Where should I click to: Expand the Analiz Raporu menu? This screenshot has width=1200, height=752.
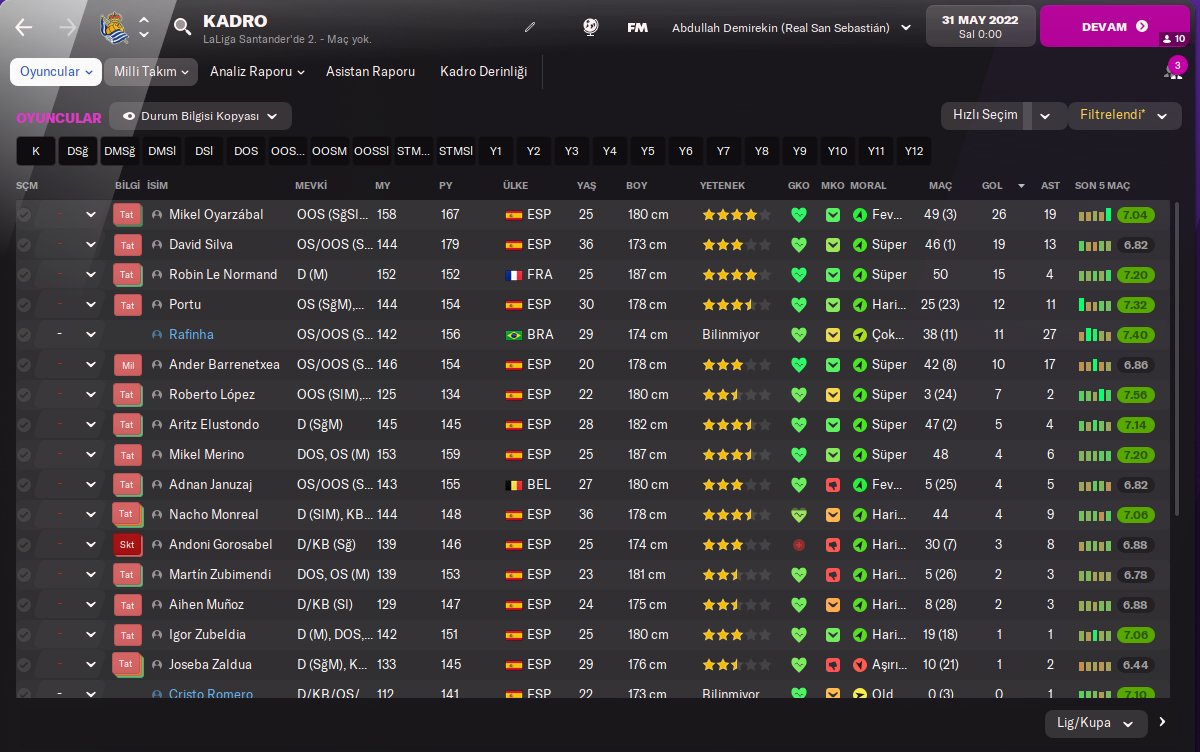(257, 72)
